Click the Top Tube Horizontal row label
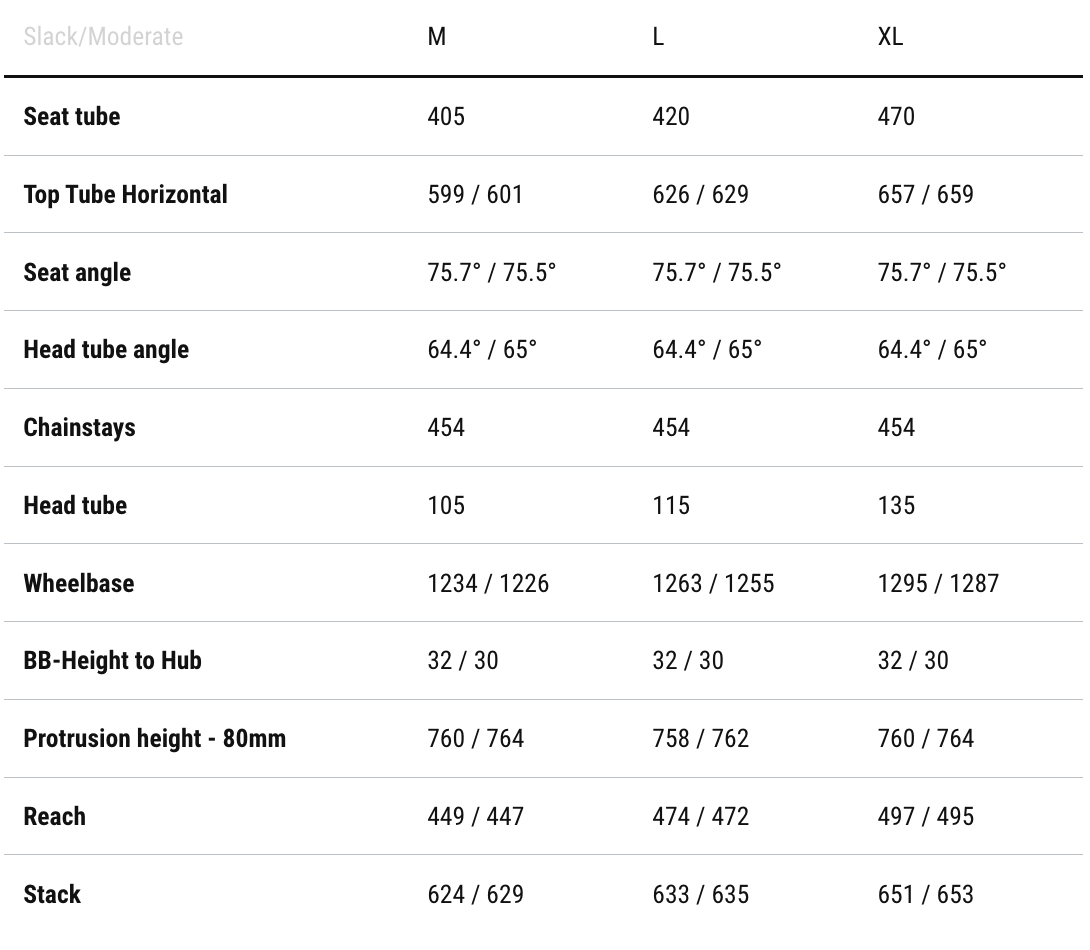Viewport: 1090px width, 950px height. 126,194
